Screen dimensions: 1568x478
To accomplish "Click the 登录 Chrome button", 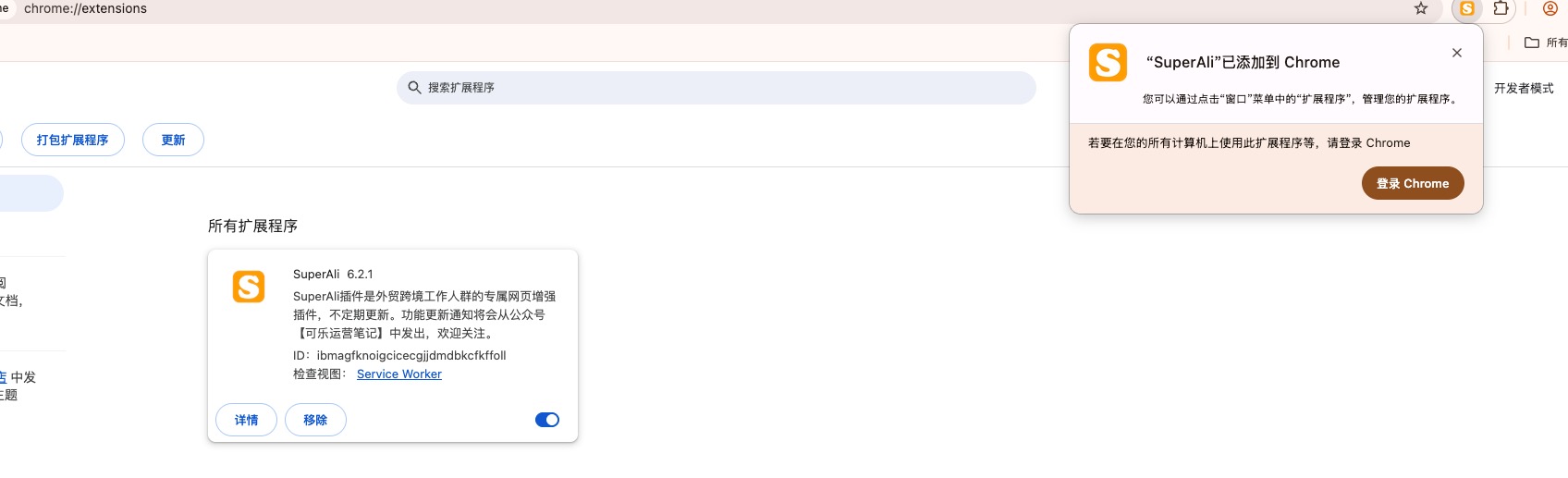I will 1412,183.
